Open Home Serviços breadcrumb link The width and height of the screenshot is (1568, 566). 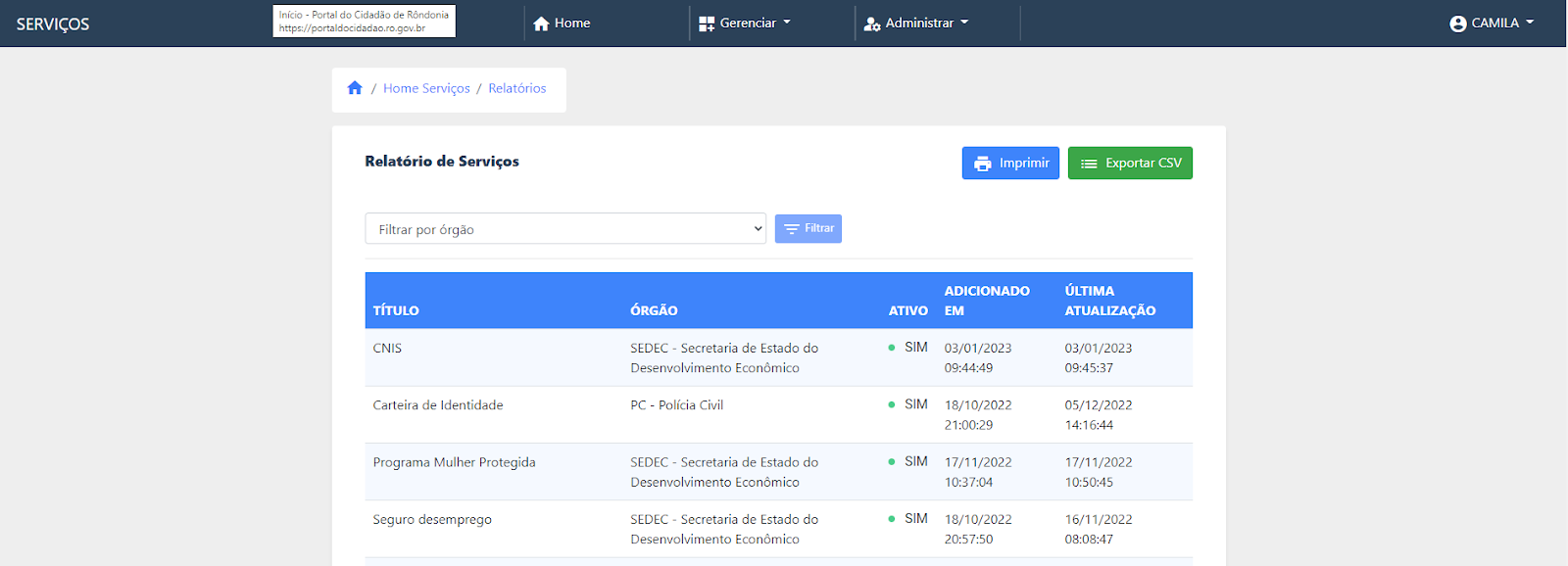click(426, 88)
